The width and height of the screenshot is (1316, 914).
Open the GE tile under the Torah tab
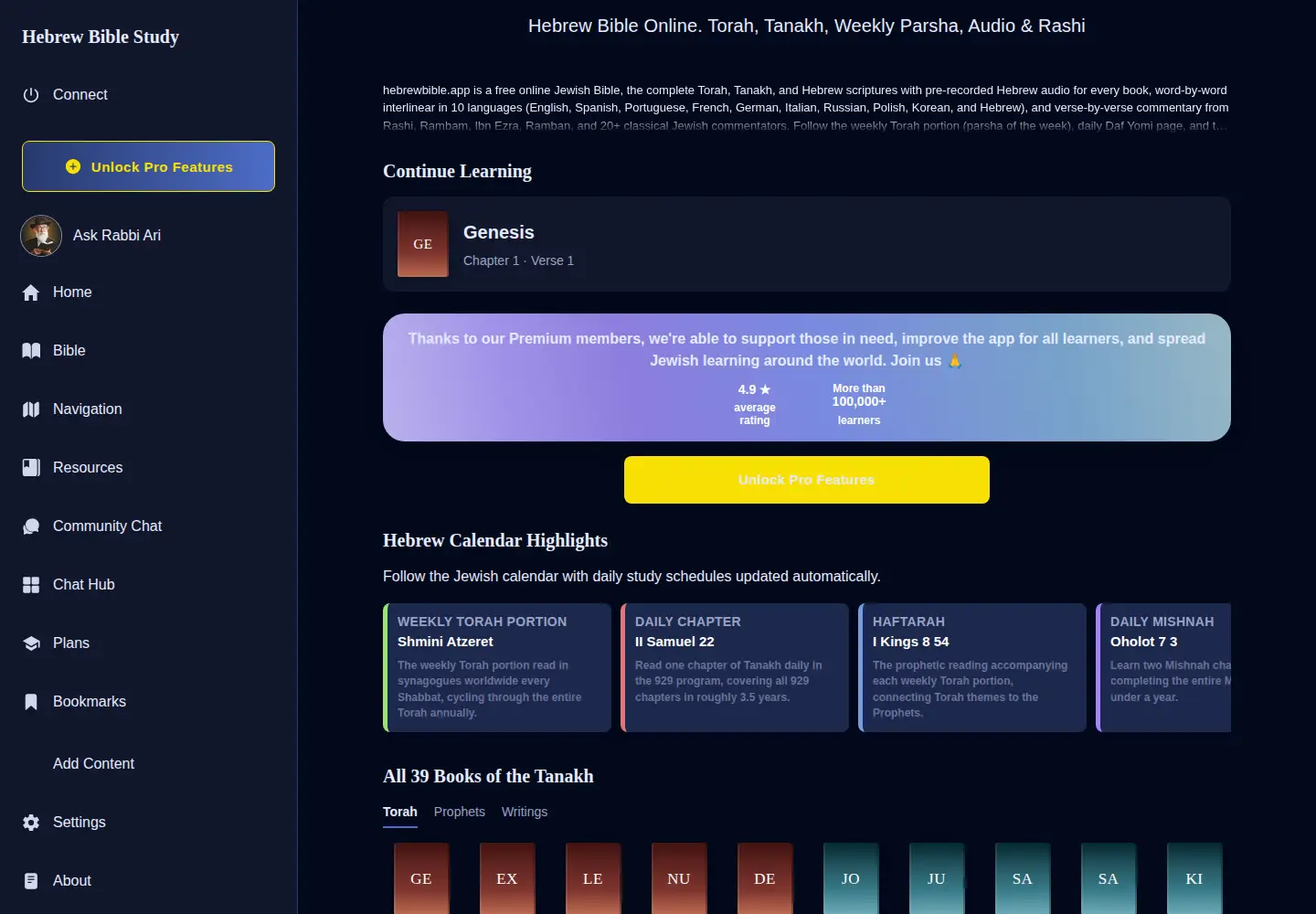pyautogui.click(x=421, y=878)
